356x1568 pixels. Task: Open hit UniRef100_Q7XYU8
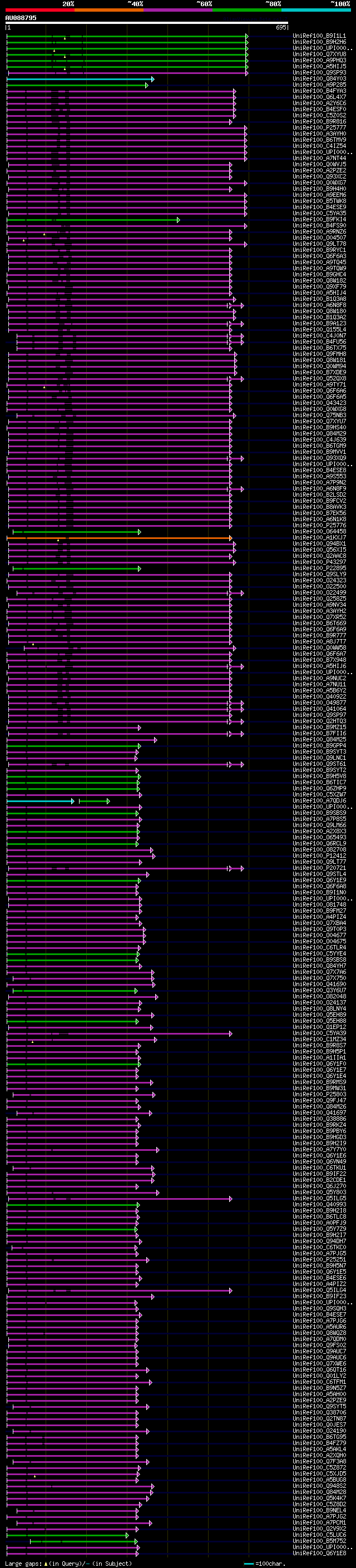click(x=319, y=54)
